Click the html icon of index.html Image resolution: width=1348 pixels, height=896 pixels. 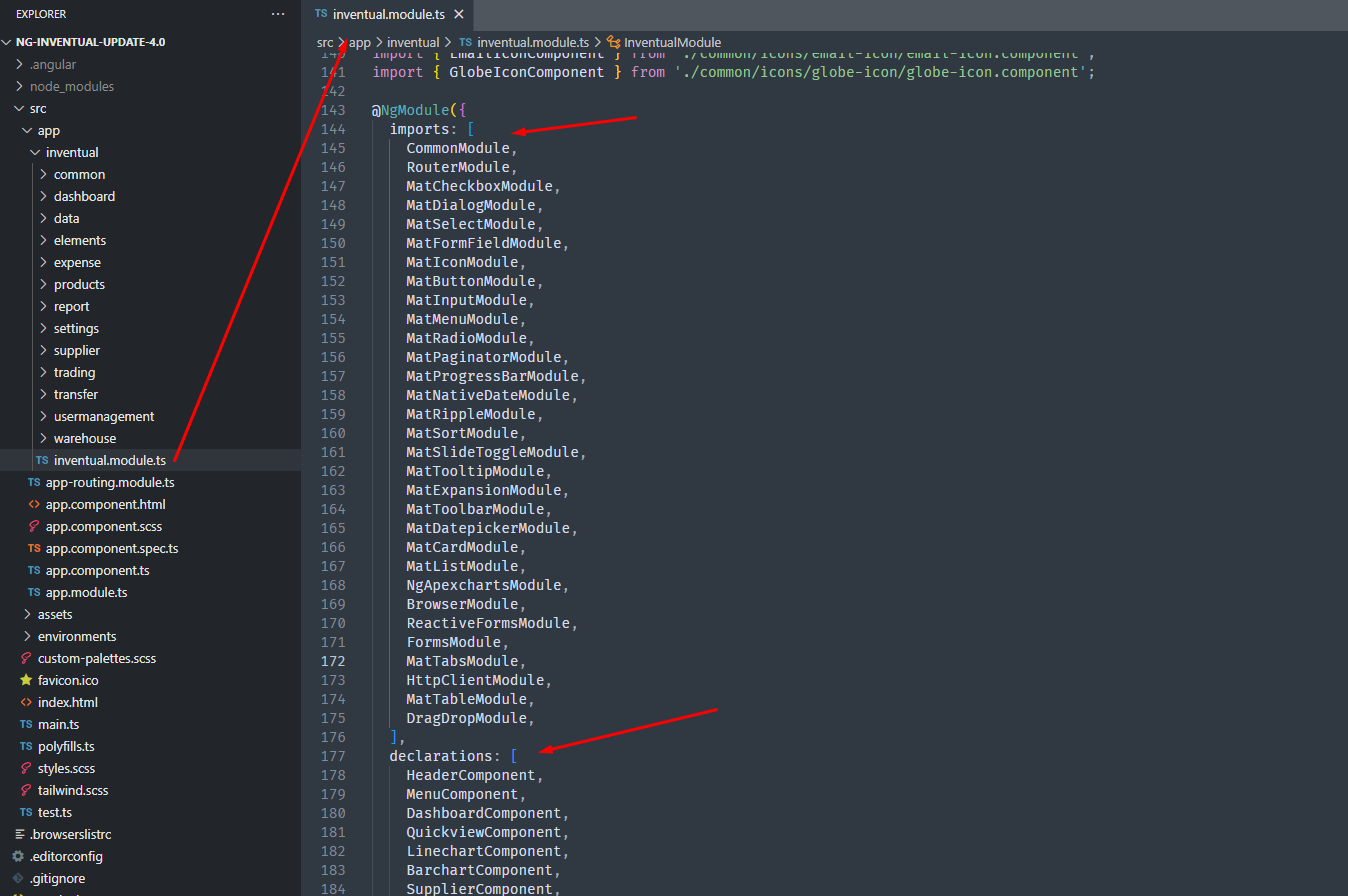(x=26, y=702)
